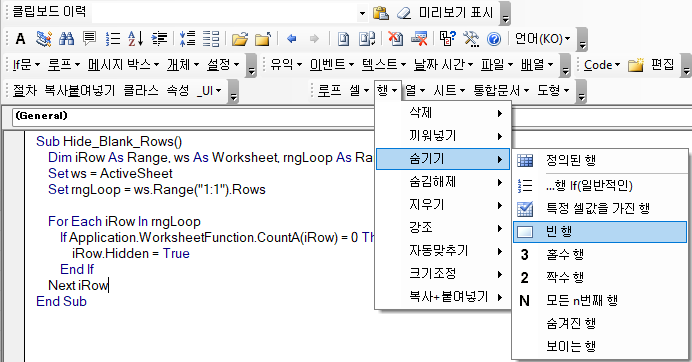Click the document with red X icon
The height and width of the screenshot is (362, 692).
pyautogui.click(x=395, y=39)
